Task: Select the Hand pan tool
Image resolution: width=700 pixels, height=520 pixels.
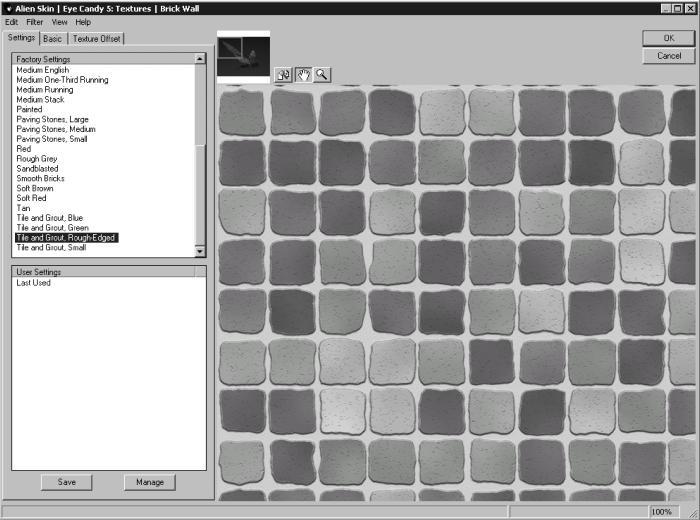Action: point(303,75)
